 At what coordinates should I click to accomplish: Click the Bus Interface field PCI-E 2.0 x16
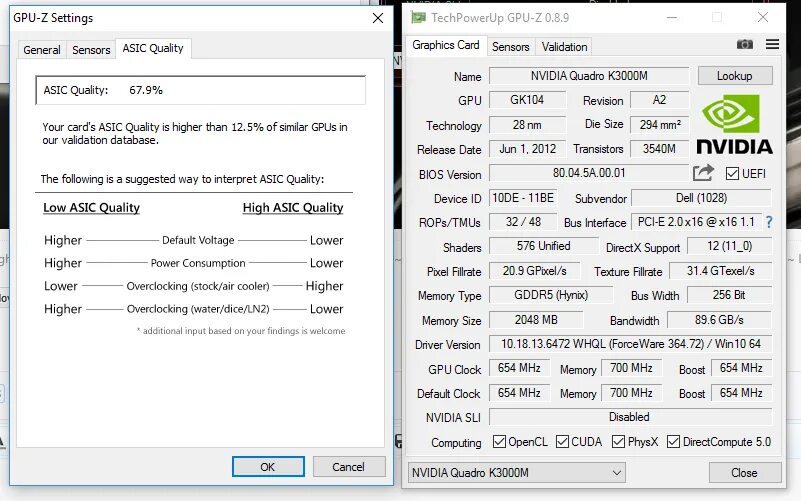click(x=696, y=222)
